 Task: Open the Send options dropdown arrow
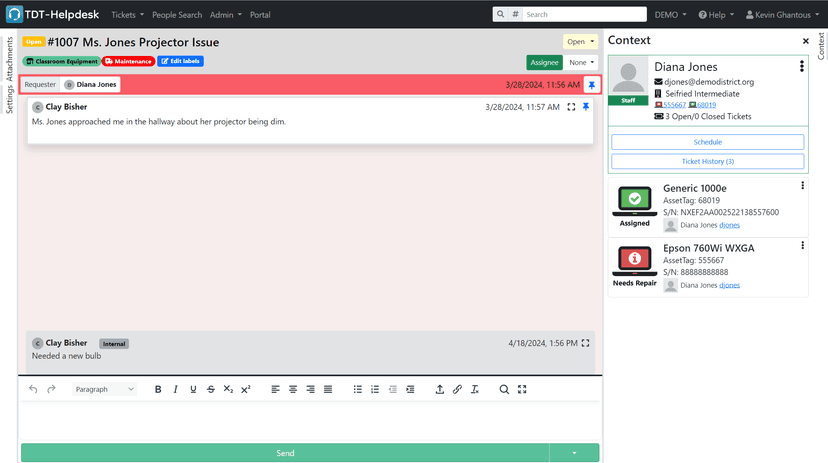point(575,453)
